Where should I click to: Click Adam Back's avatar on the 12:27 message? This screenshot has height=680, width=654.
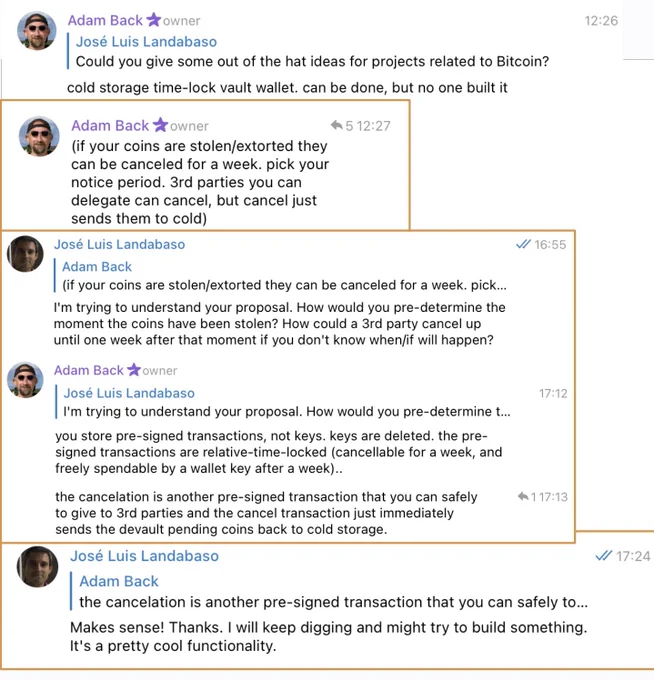coord(39,136)
